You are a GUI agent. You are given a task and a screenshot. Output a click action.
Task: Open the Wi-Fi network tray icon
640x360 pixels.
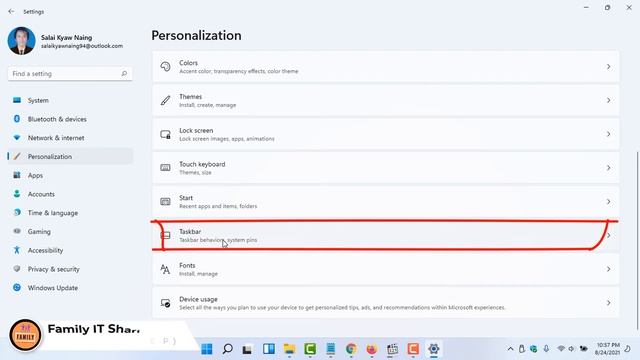click(561, 349)
